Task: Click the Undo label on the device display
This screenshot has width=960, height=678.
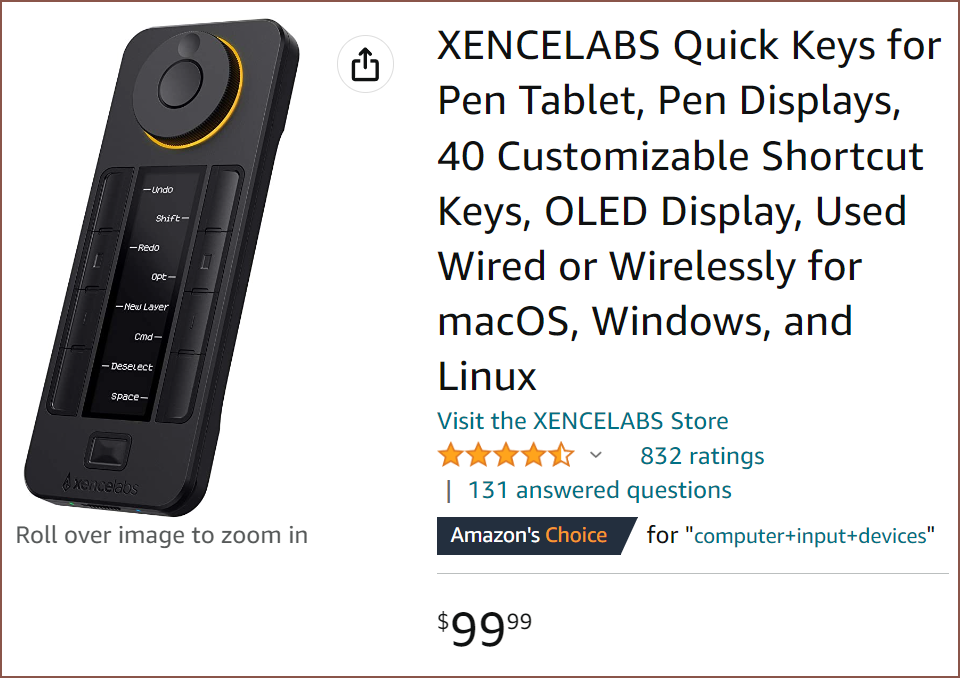Action: 160,189
